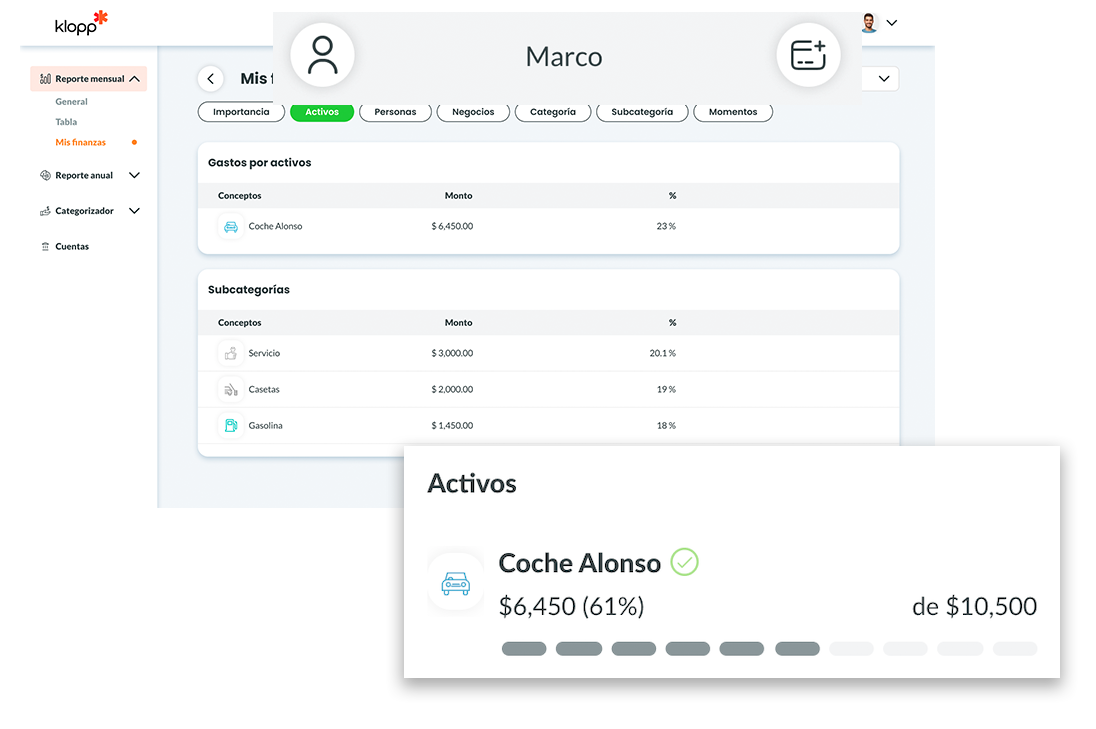This screenshot has width=1096, height=729.
Task: Click the Coche Alonso car icon in table
Action: [230, 227]
